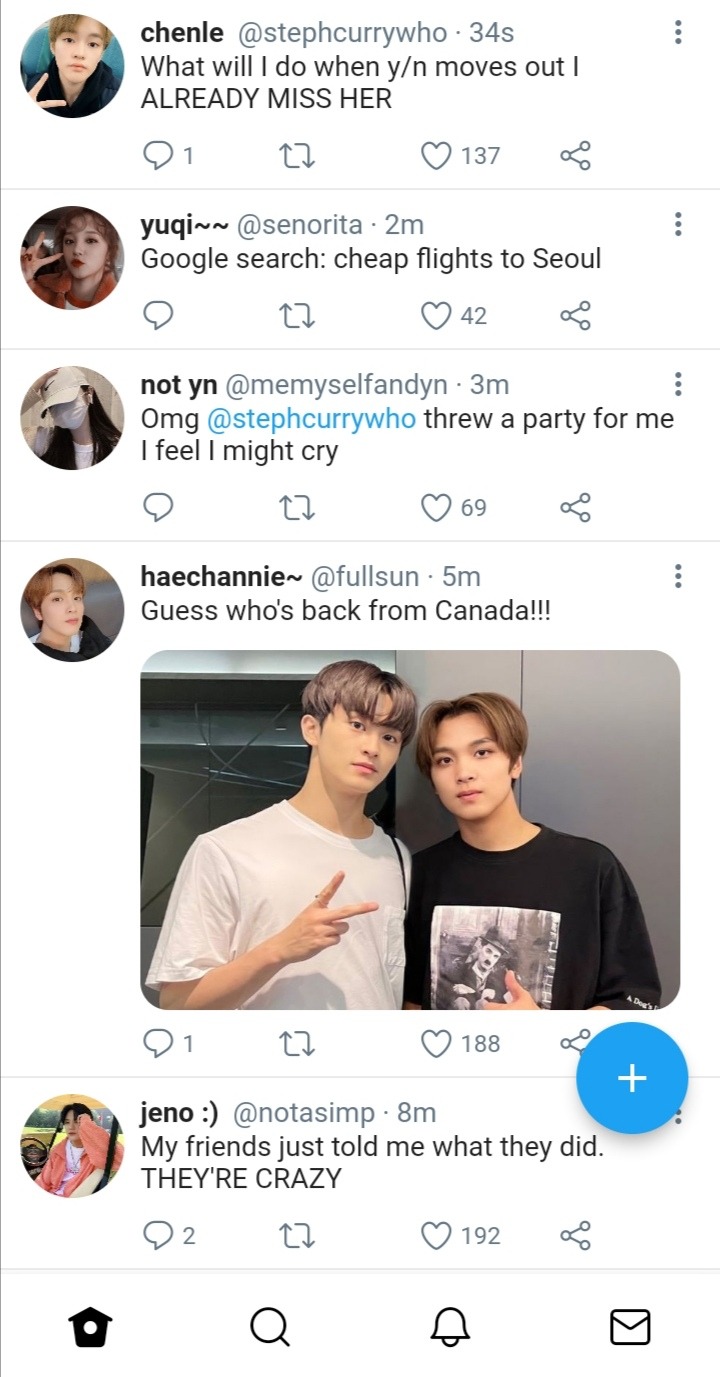
Task: Like chenle's tweet with 137 likes
Action: [x=436, y=155]
